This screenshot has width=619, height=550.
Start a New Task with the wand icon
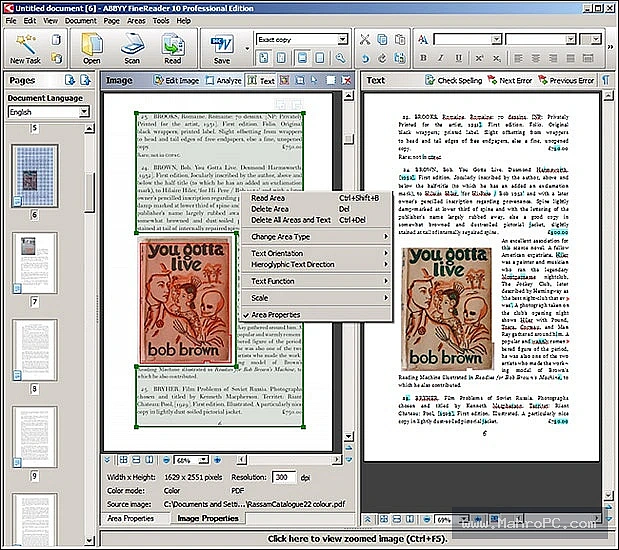[x=25, y=49]
